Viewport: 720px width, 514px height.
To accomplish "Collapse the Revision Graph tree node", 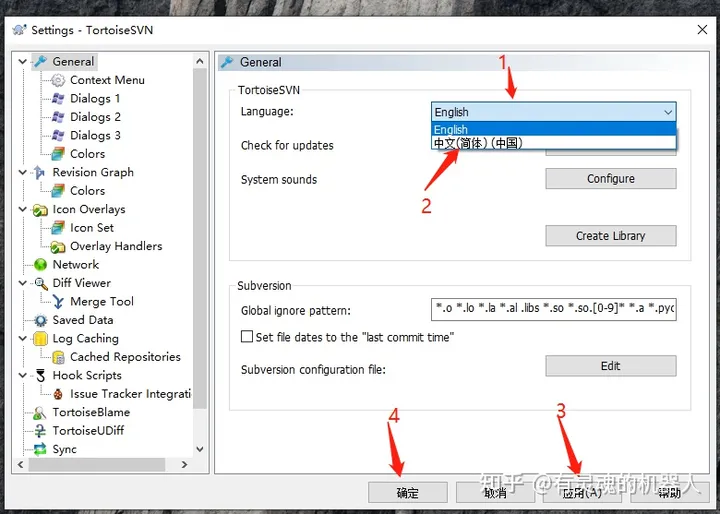I will click(x=24, y=173).
